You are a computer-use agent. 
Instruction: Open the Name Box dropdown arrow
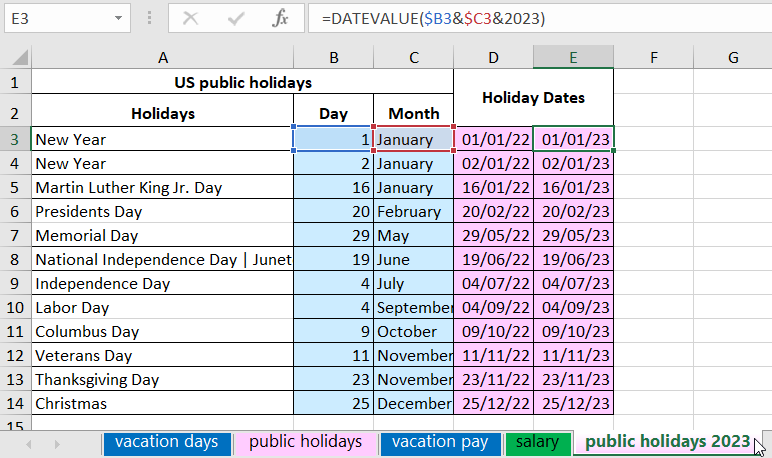[118, 19]
